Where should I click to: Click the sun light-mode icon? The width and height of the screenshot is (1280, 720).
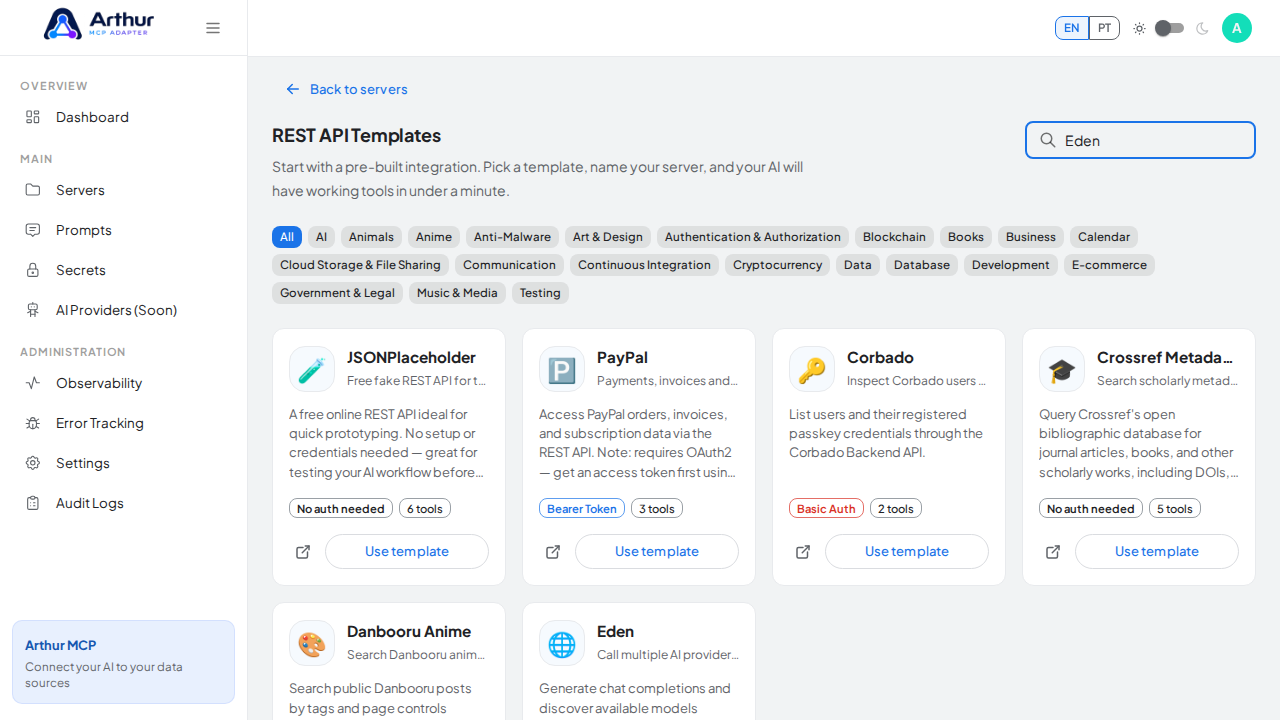point(1139,28)
